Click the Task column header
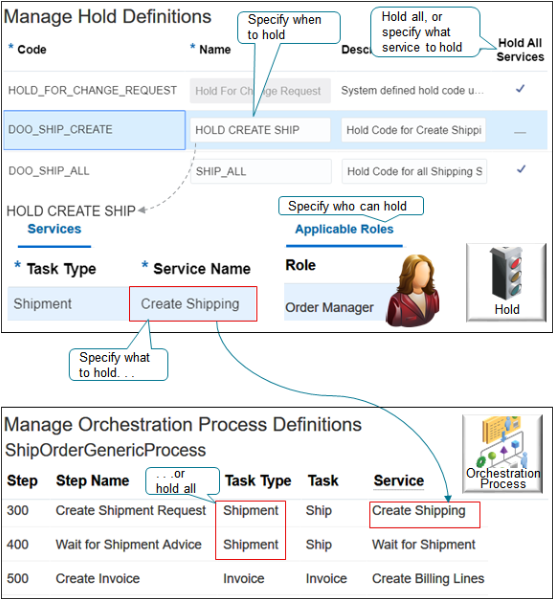This screenshot has height=600, width=554. click(323, 481)
